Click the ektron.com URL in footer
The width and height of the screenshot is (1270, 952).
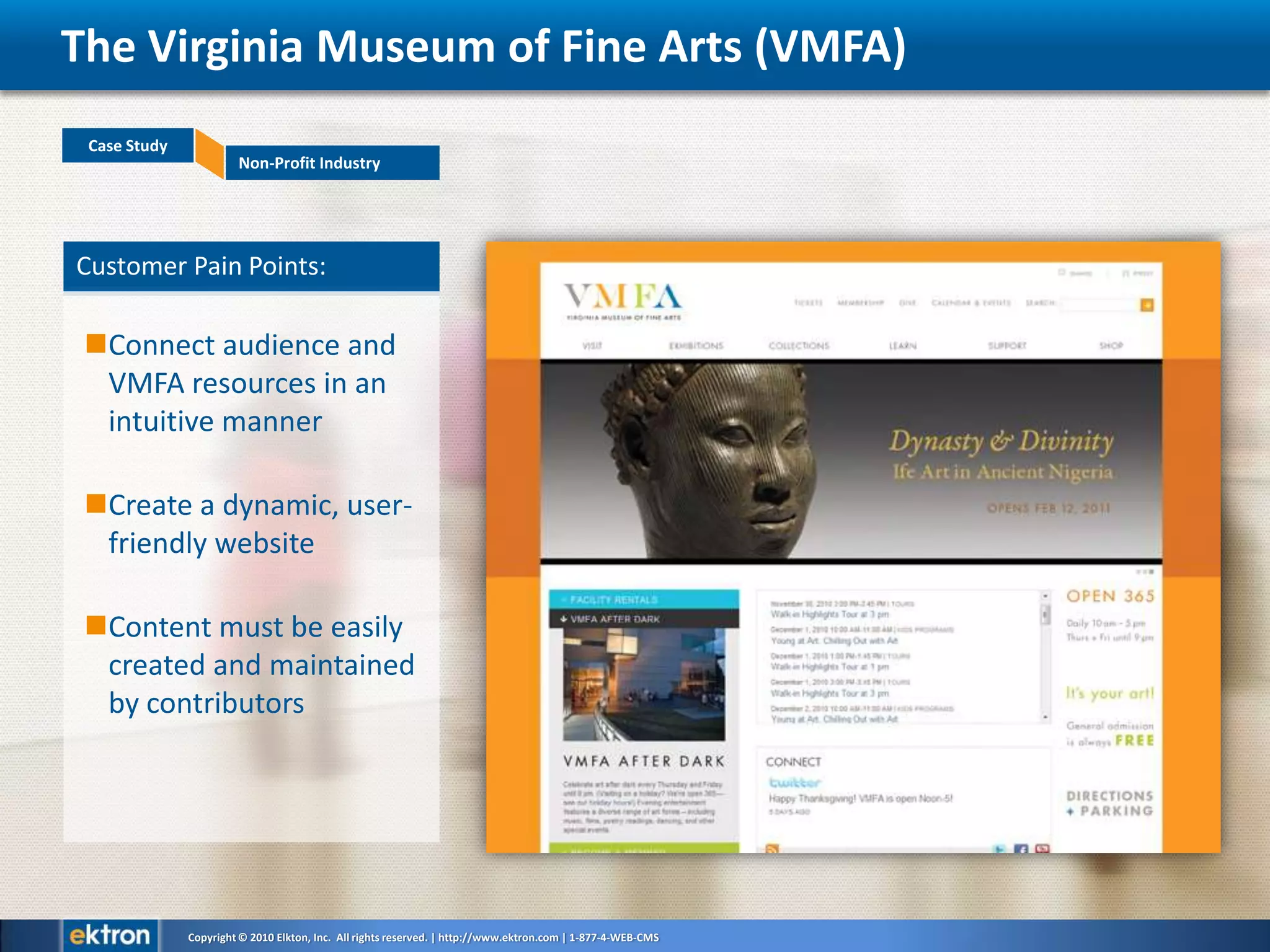pos(499,937)
